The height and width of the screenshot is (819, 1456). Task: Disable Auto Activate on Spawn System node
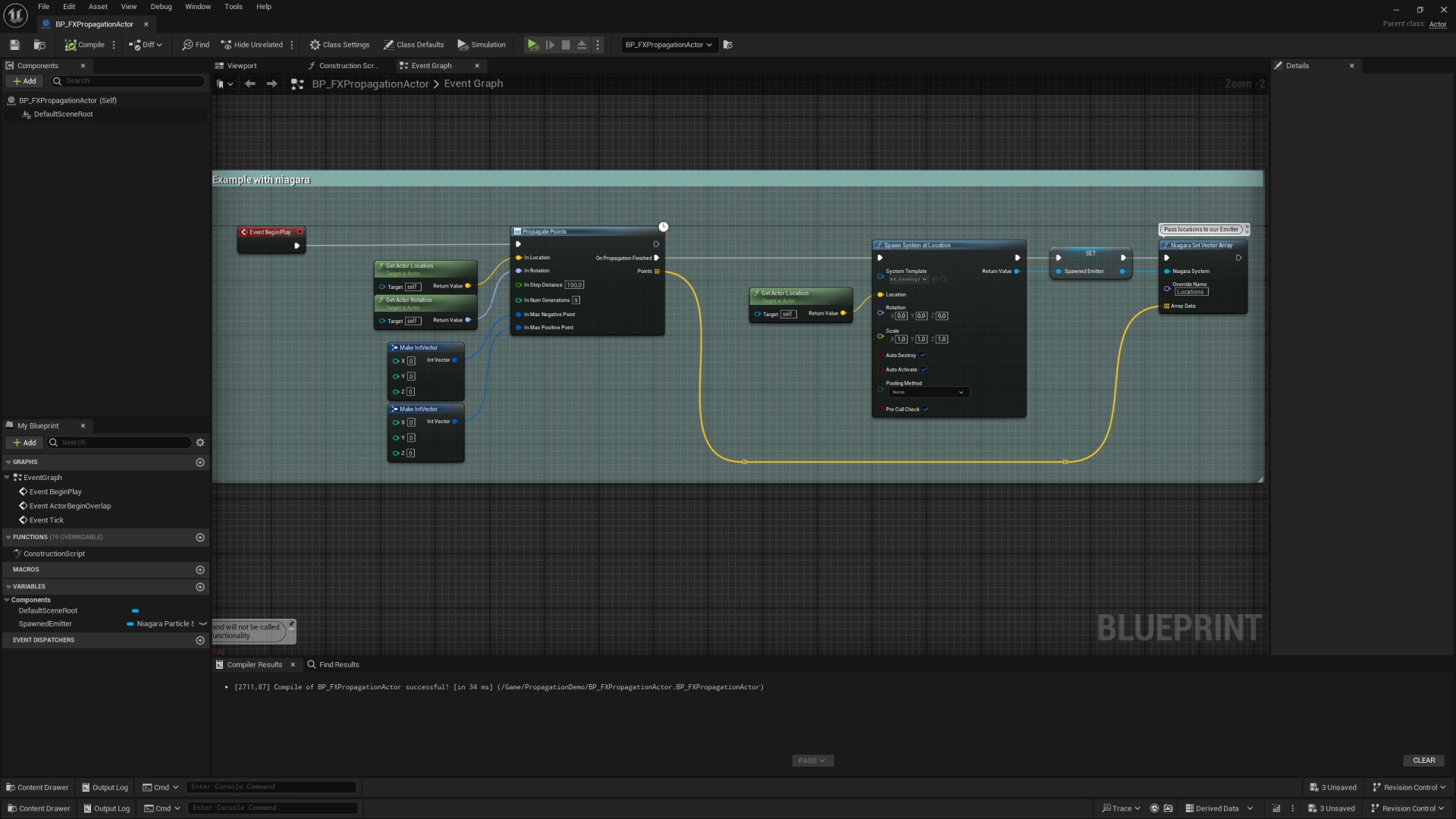[923, 369]
